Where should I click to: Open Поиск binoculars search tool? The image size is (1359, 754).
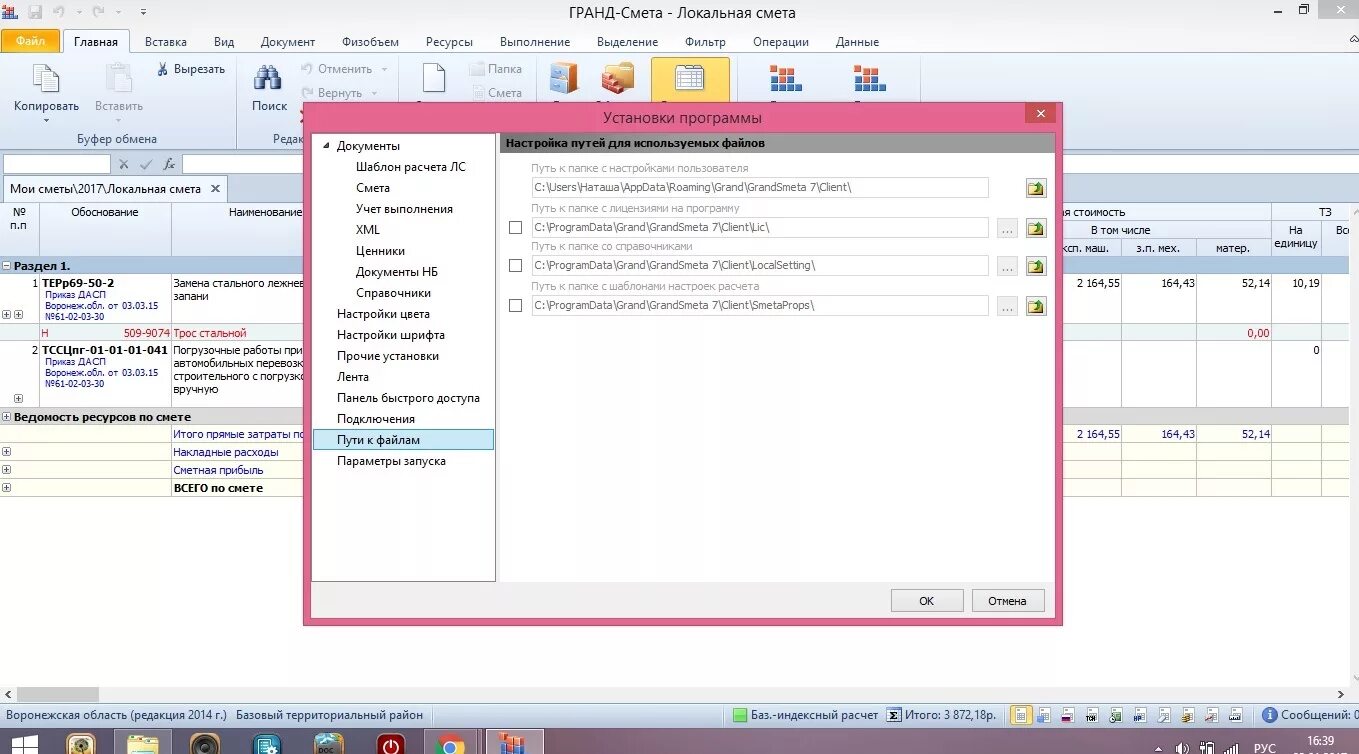coord(268,88)
